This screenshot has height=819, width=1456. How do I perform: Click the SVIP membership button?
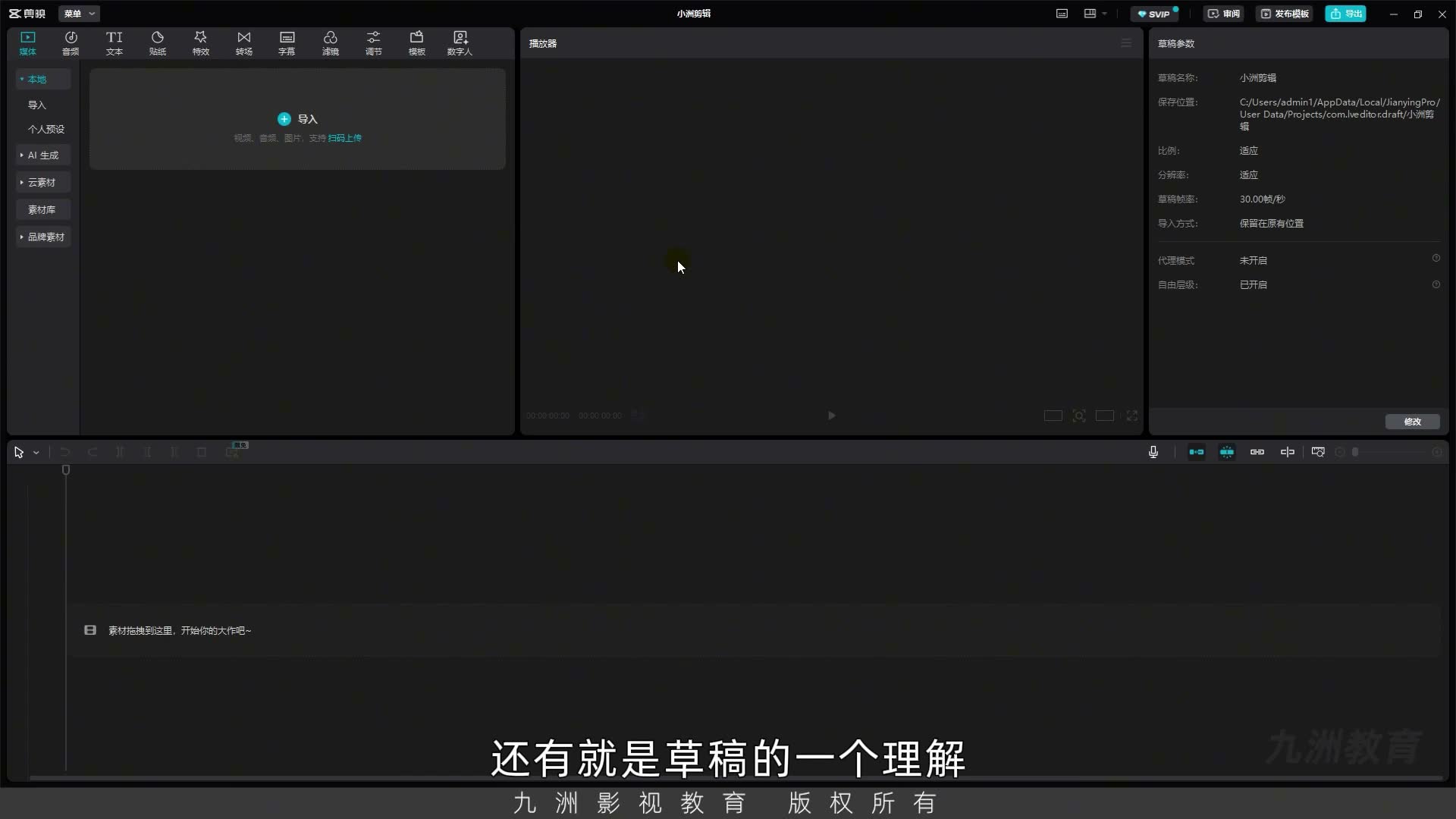coord(1153,14)
